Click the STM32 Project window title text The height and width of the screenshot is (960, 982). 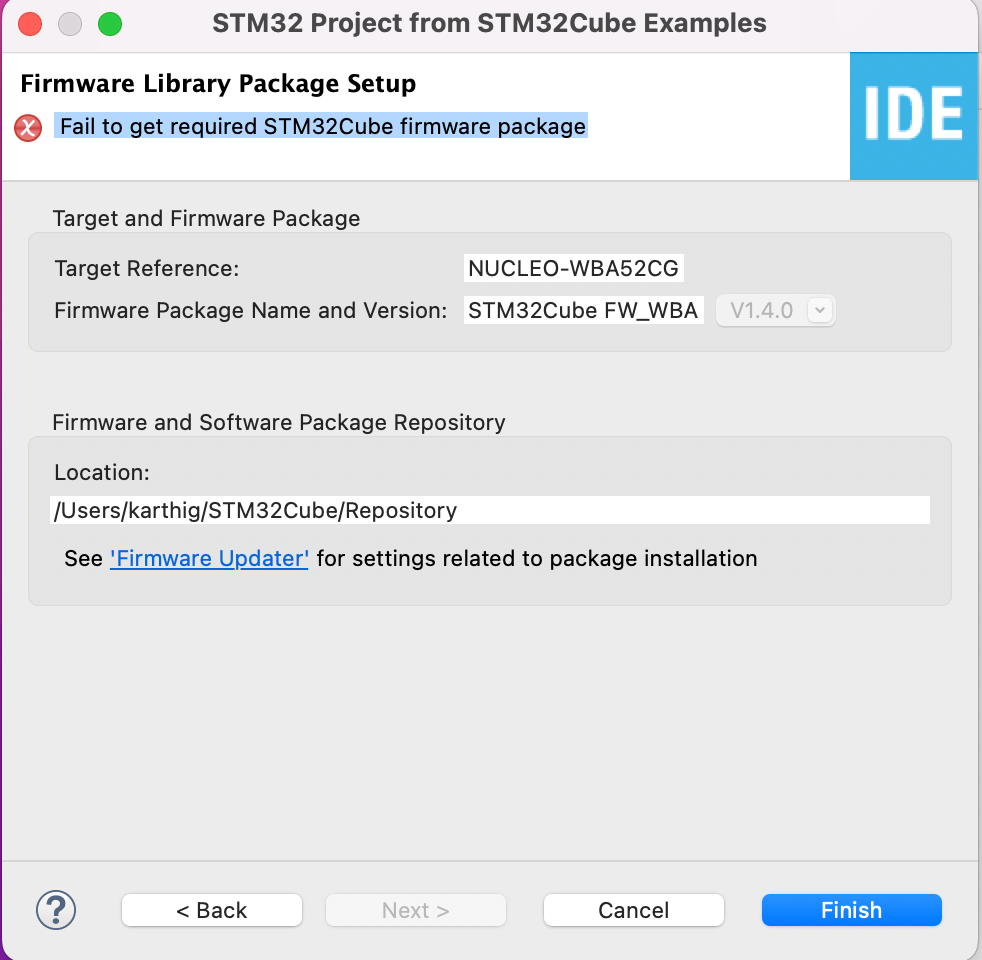[489, 23]
